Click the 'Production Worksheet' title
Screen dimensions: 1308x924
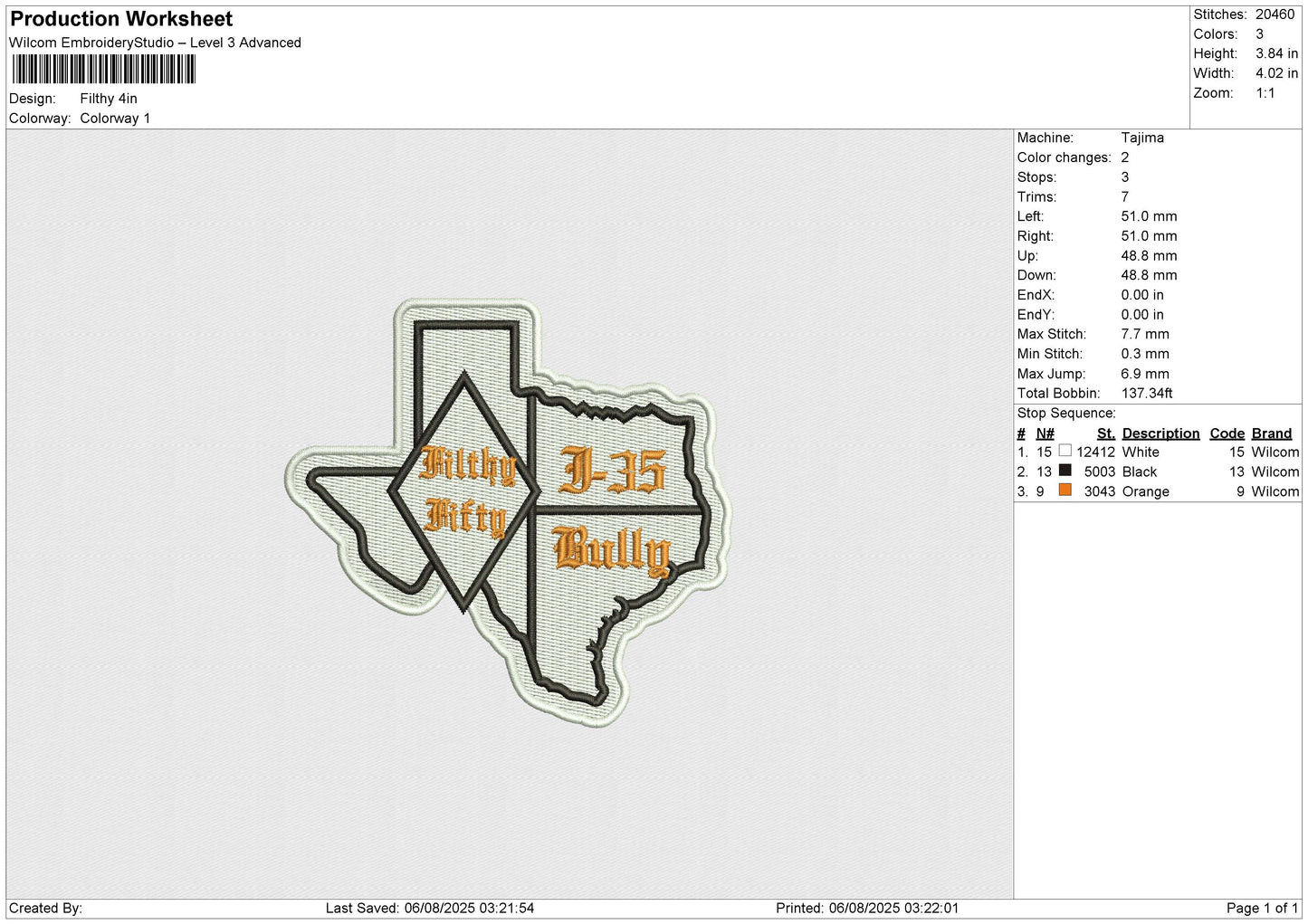coord(121,19)
